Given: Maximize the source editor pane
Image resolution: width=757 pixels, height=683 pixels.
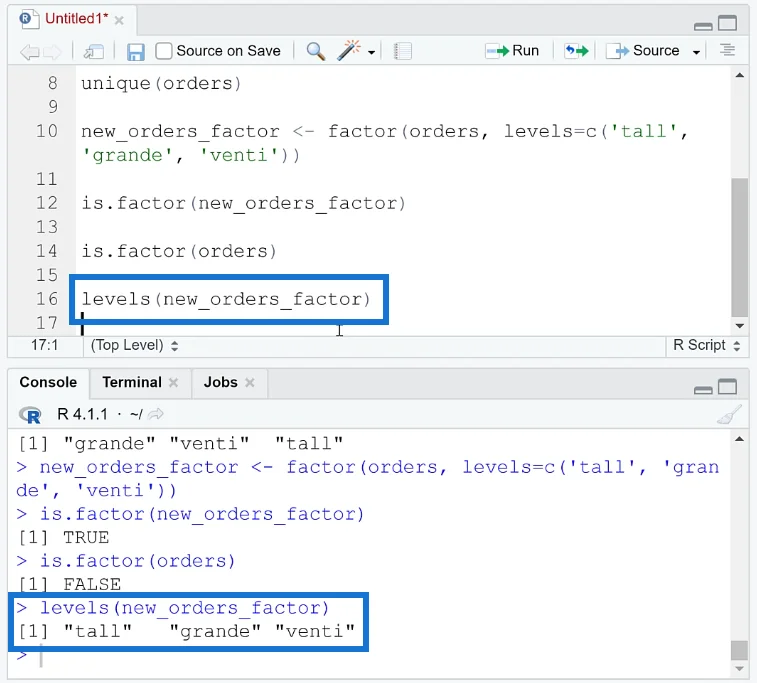Looking at the screenshot, I should [x=727, y=23].
